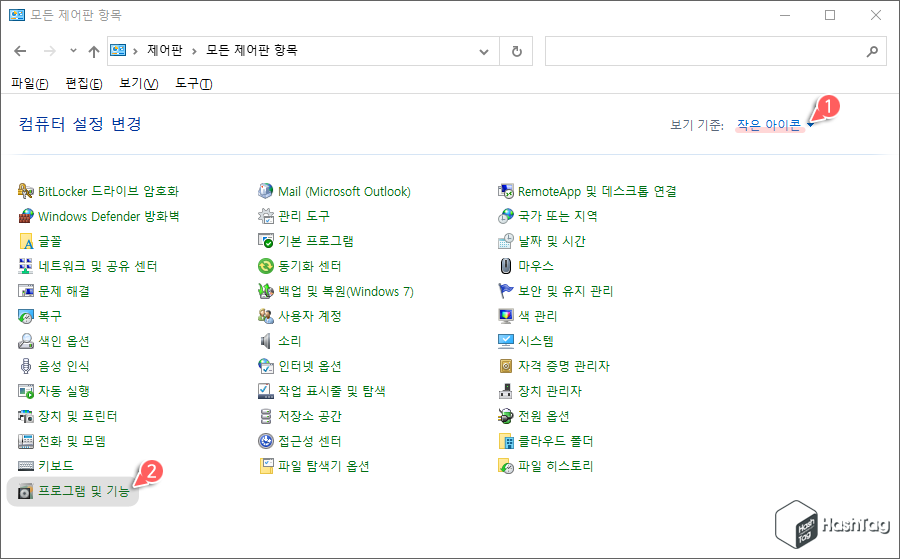Open the 편집(E) menu
This screenshot has width=900, height=559.
[x=84, y=84]
